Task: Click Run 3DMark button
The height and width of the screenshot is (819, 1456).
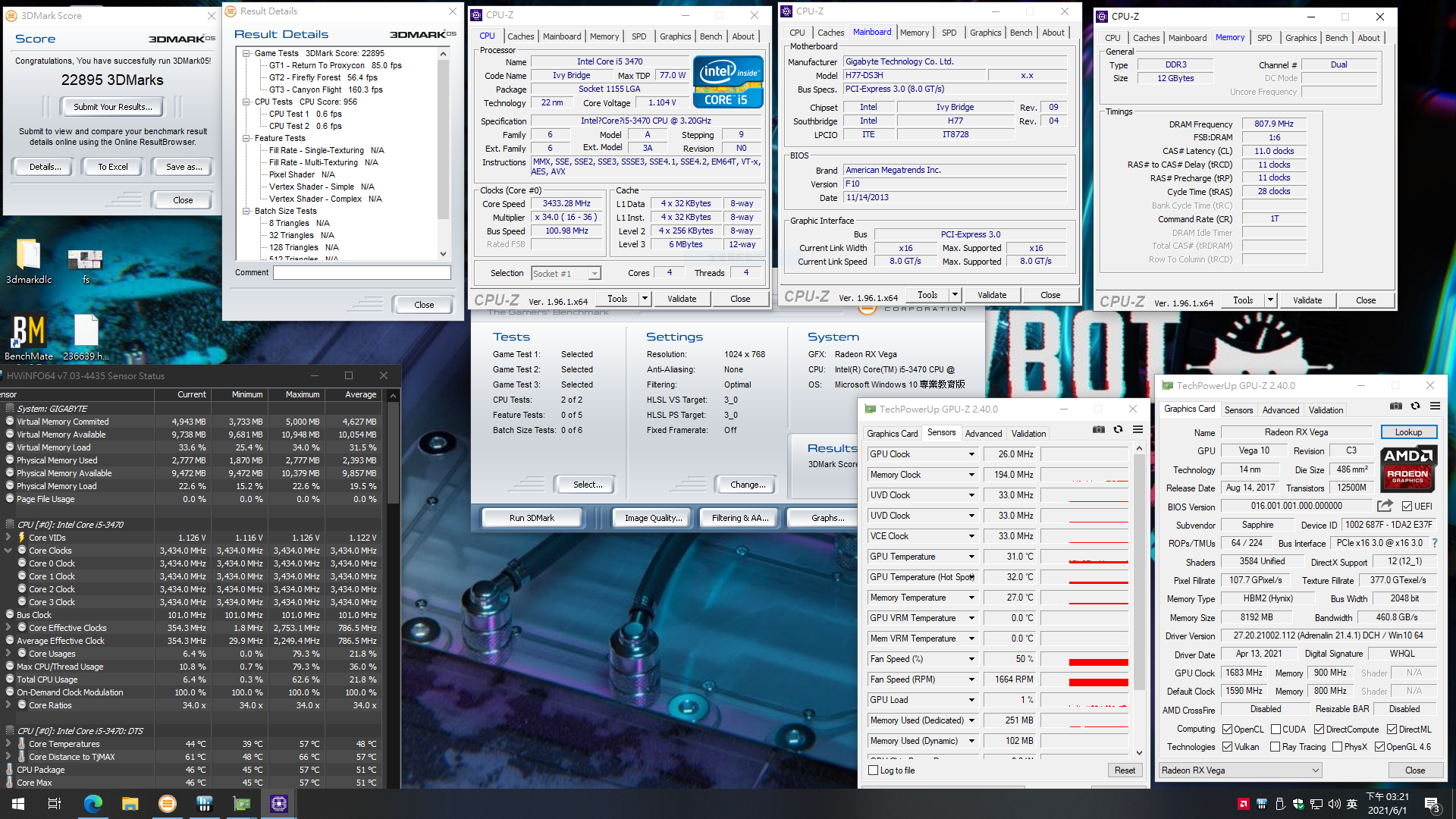Action: [x=532, y=518]
